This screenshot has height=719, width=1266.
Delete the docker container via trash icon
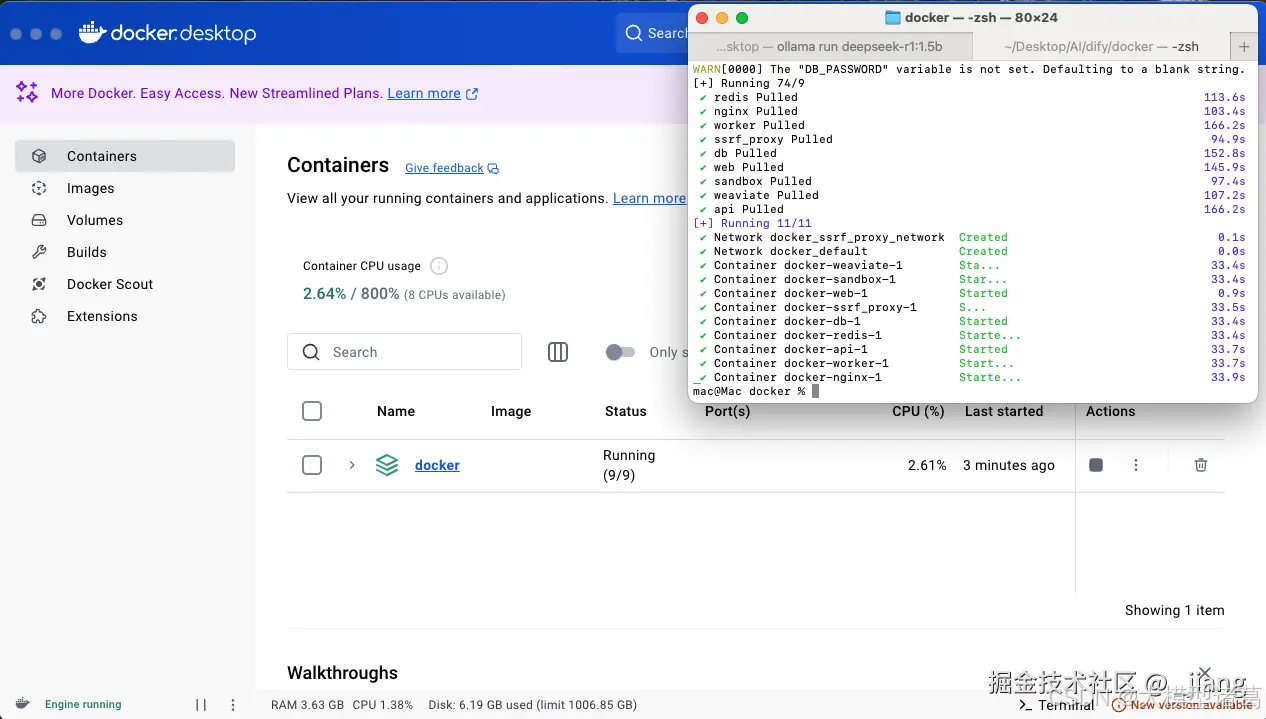click(x=1200, y=464)
